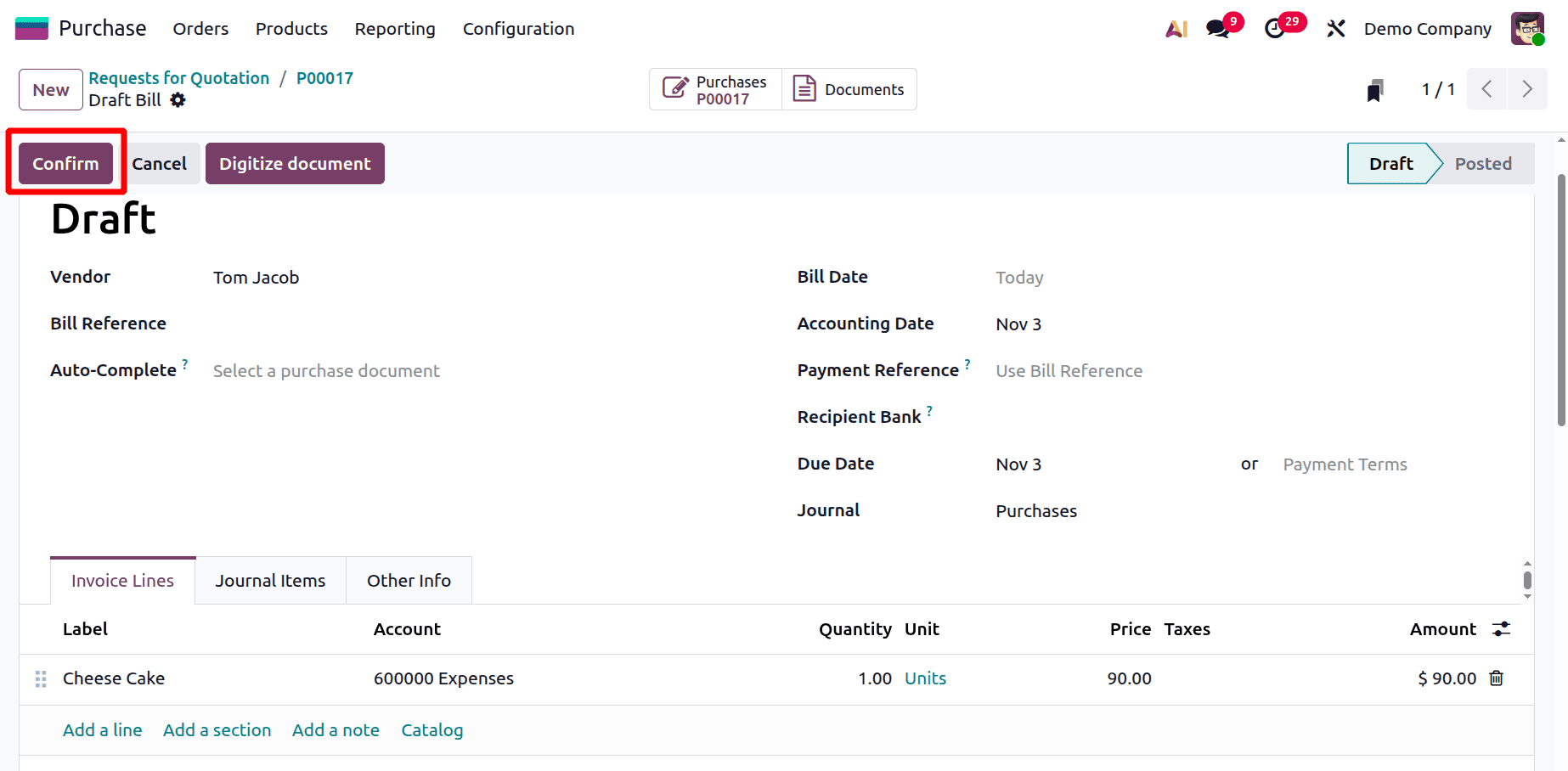Click the Confirm button
This screenshot has width=1568, height=771.
pos(65,163)
